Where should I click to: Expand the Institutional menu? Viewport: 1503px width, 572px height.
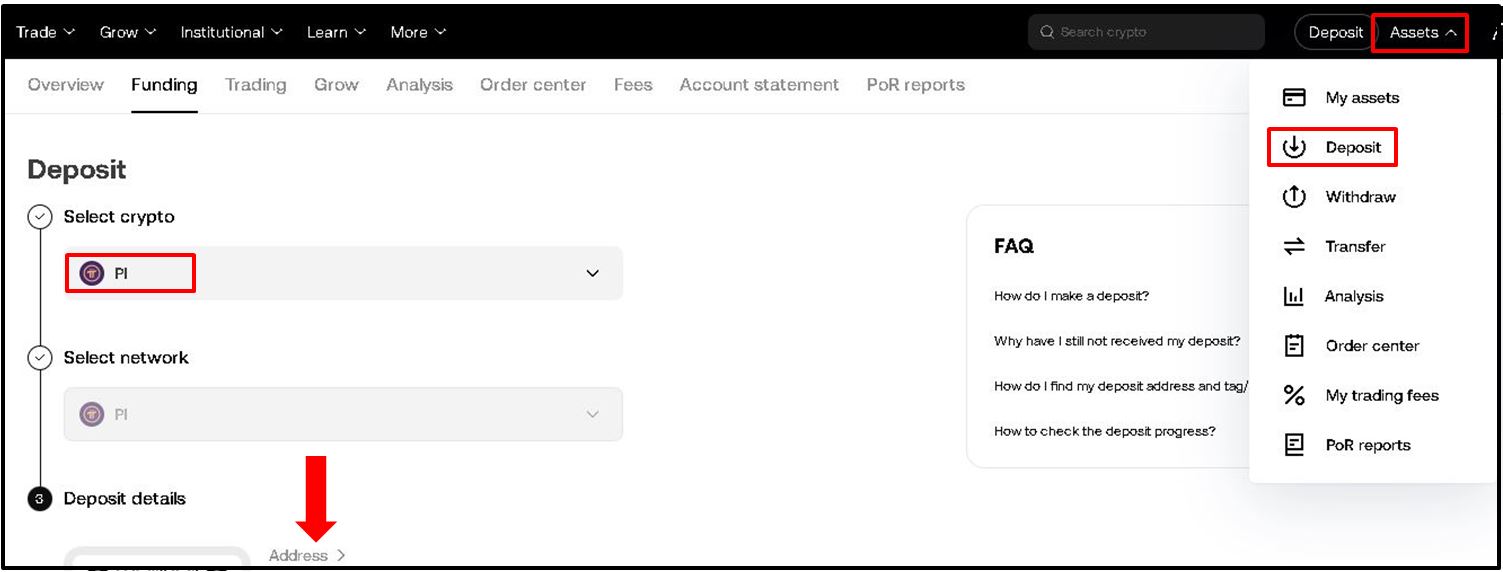[231, 32]
